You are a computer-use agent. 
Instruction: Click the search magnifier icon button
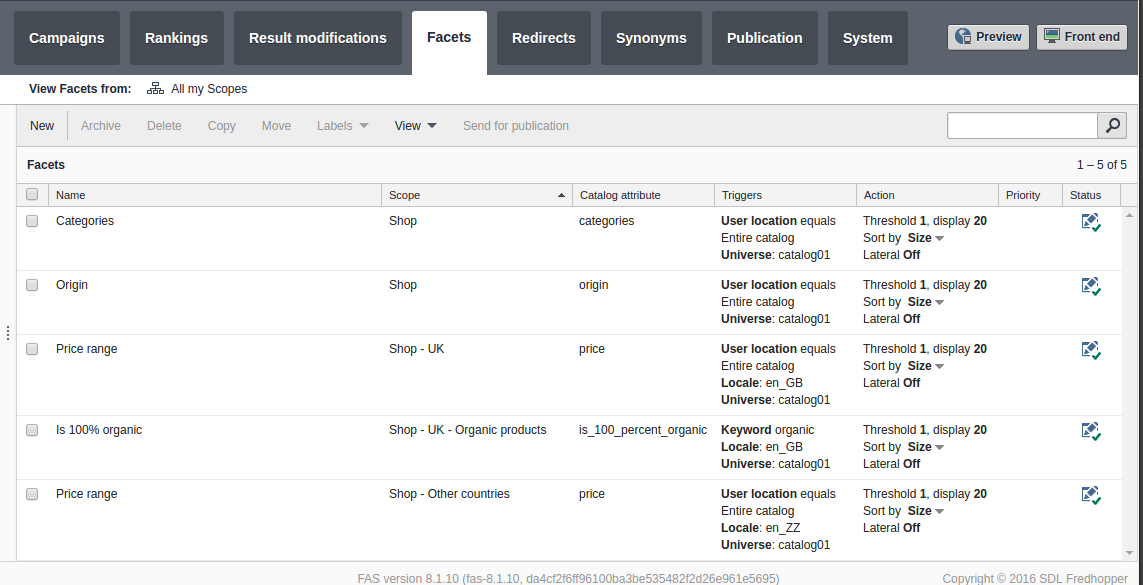(x=1112, y=125)
